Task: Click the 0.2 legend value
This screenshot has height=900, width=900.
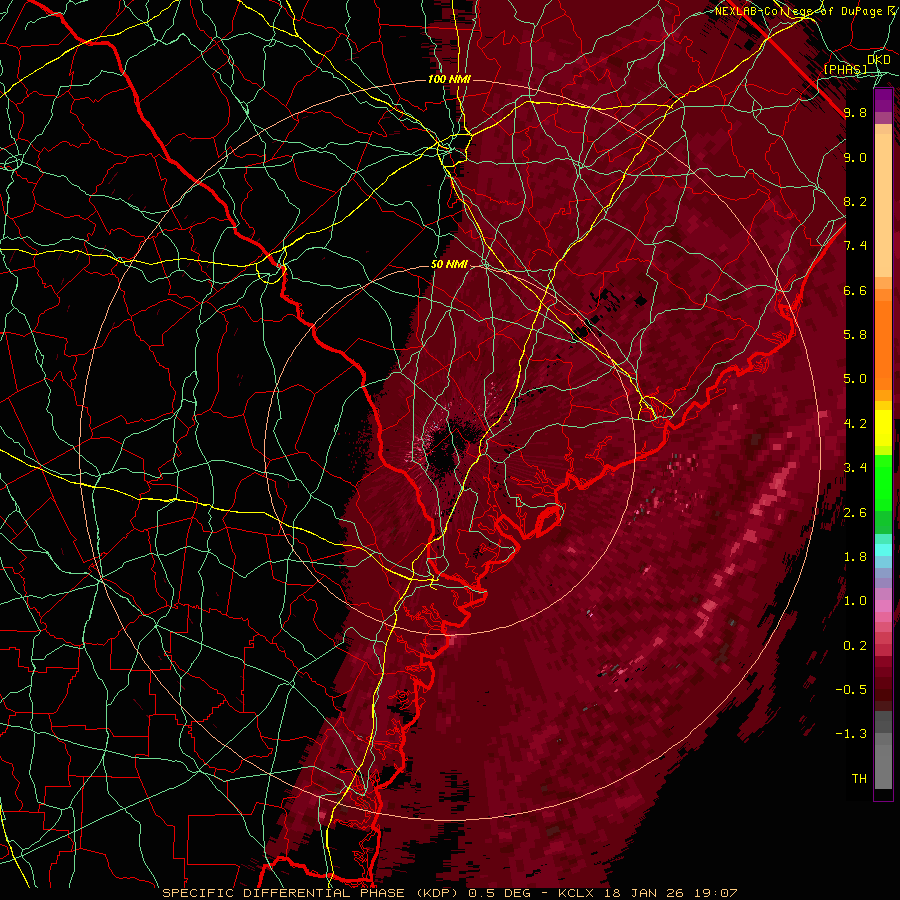Action: [x=855, y=646]
